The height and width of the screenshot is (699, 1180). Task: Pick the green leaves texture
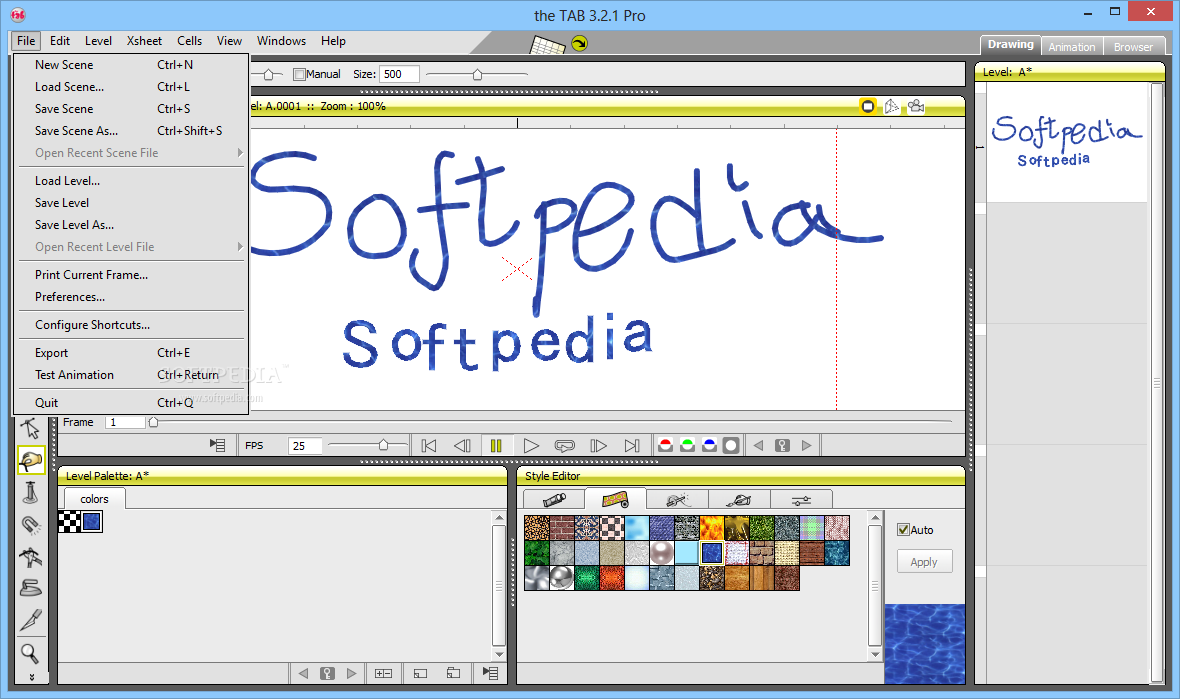537,553
